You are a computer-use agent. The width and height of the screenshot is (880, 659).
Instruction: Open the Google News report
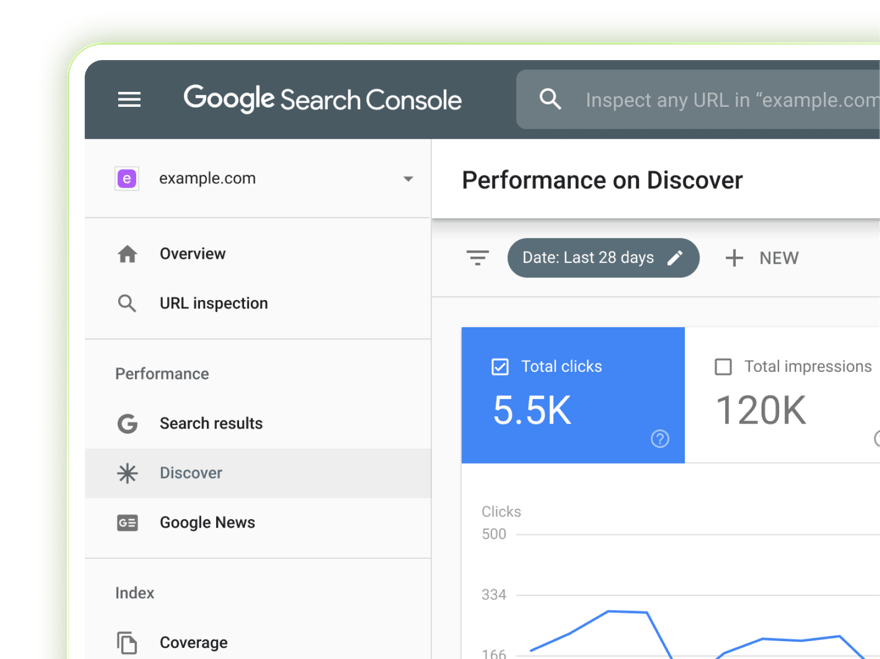[x=207, y=523]
